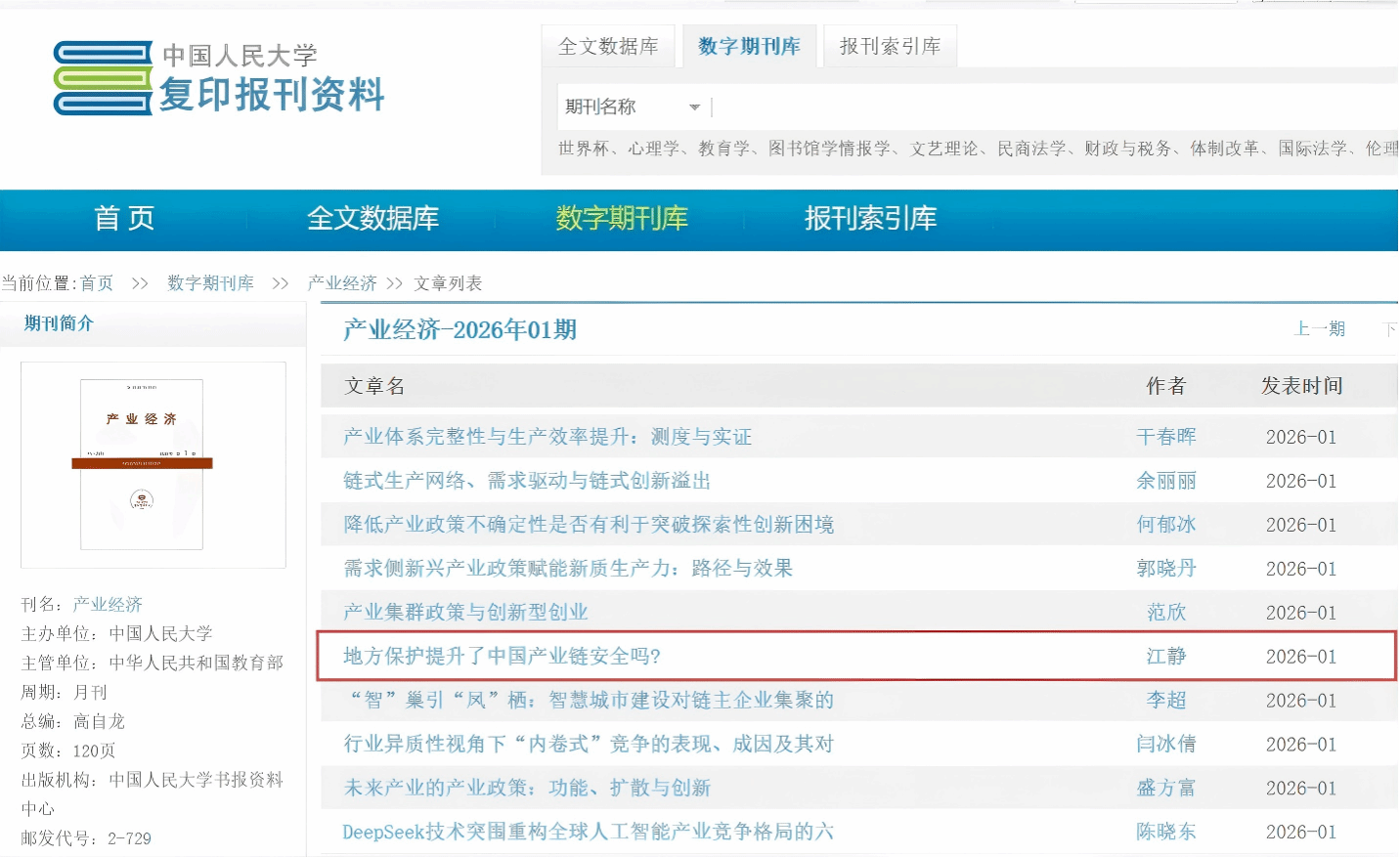Click the 复印报刊资料 site logo
This screenshot has height=857, width=1400.
pyautogui.click(x=219, y=78)
